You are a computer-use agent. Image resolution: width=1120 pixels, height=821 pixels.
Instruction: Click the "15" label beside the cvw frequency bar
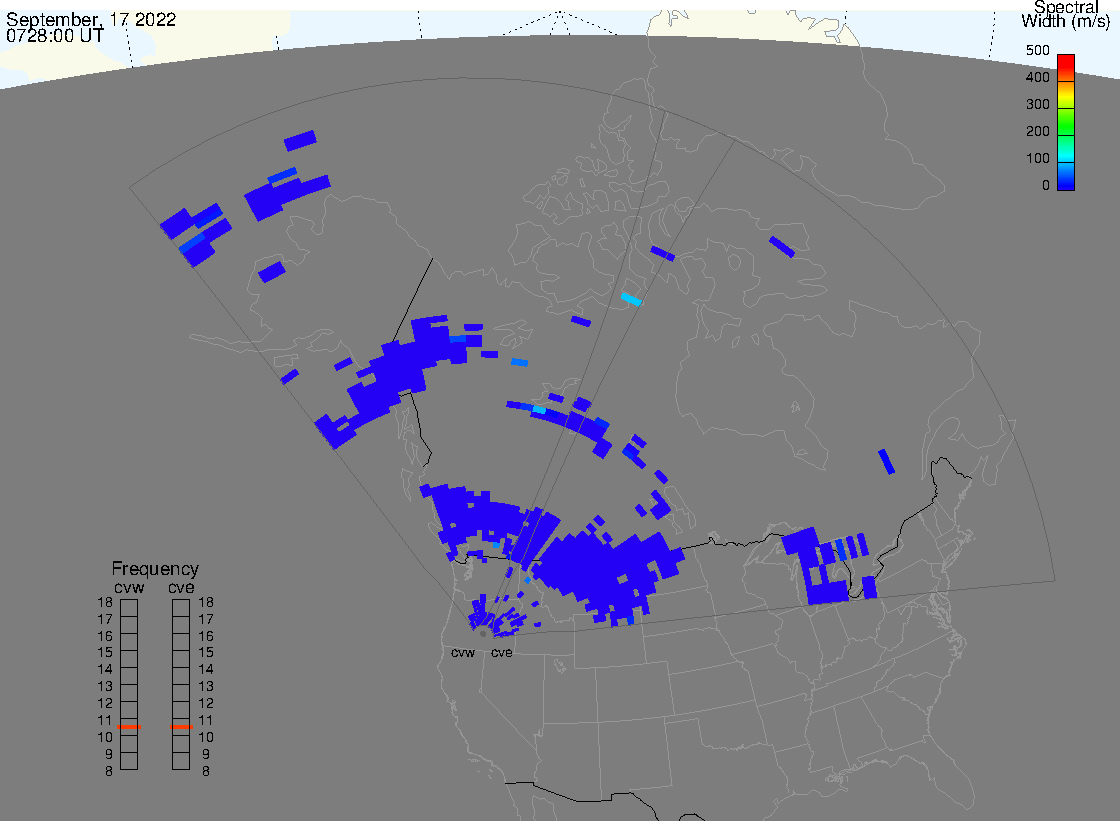click(105, 652)
